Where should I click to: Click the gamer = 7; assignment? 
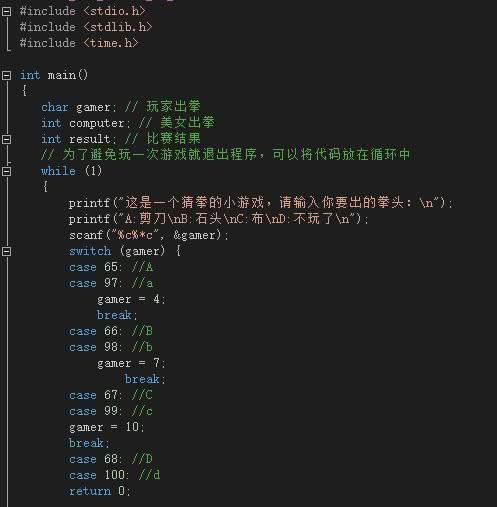(131, 363)
